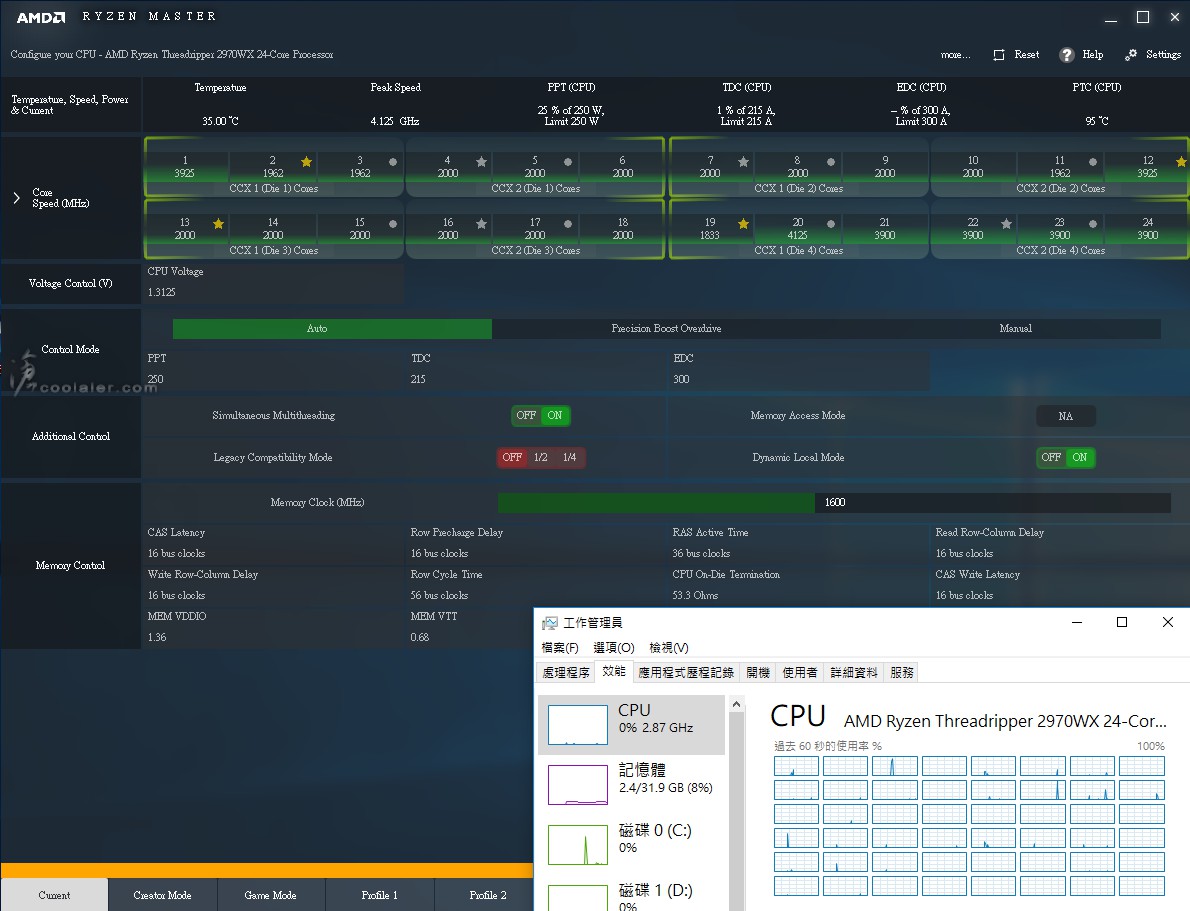This screenshot has height=911, width=1190.
Task: Select Precision Boost Overdrive control mode
Action: 666,329
